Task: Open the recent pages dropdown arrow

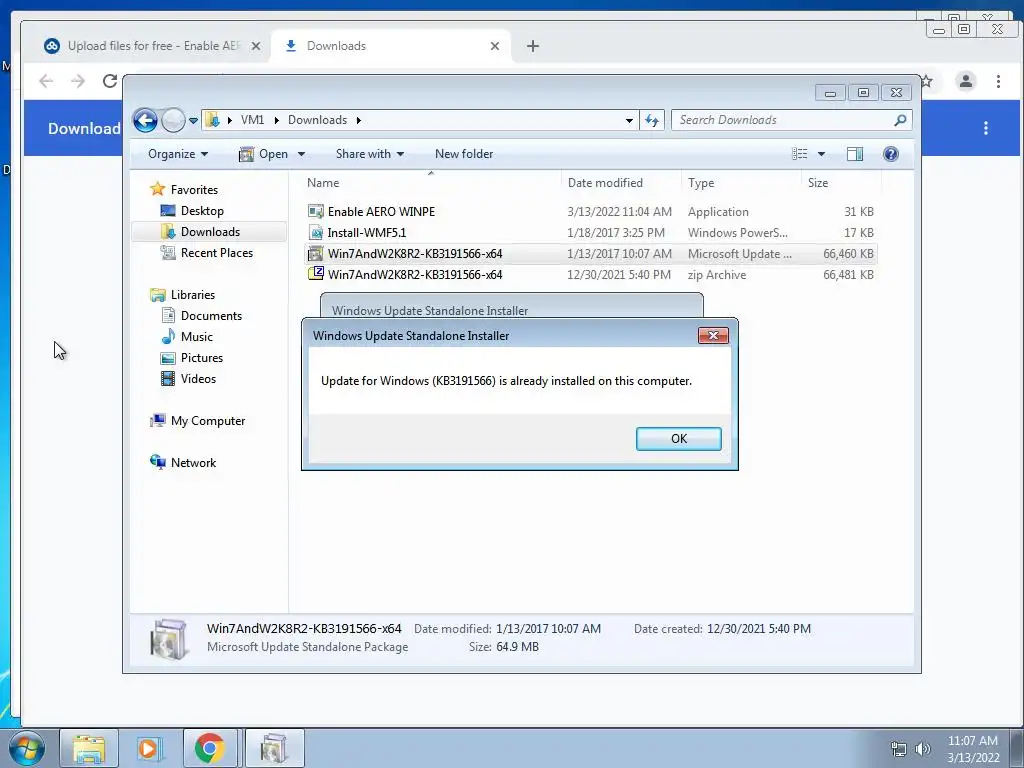Action: point(193,121)
